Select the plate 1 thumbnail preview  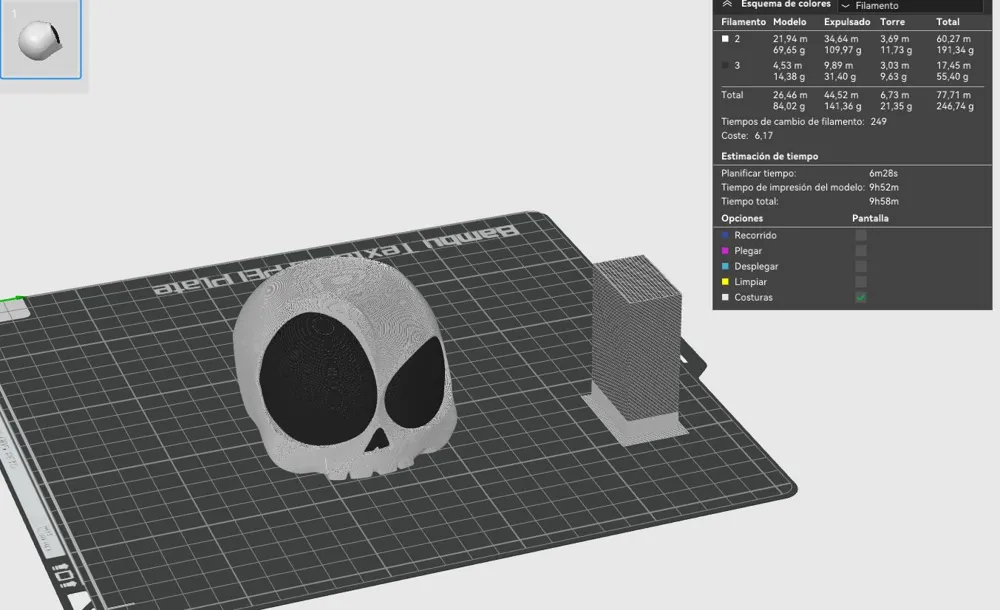41,39
